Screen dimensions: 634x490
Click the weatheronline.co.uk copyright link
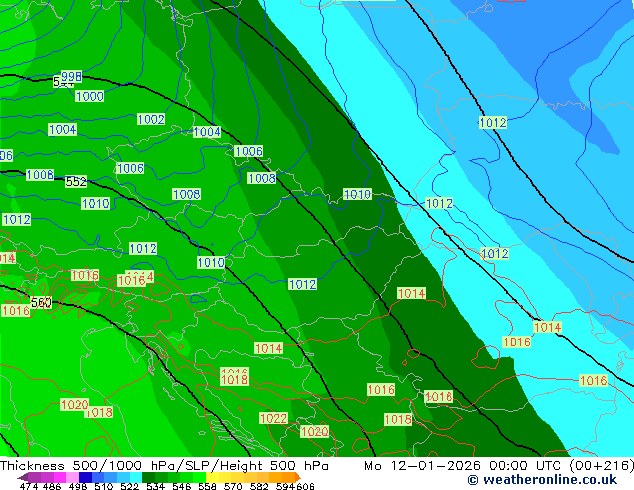(542, 480)
